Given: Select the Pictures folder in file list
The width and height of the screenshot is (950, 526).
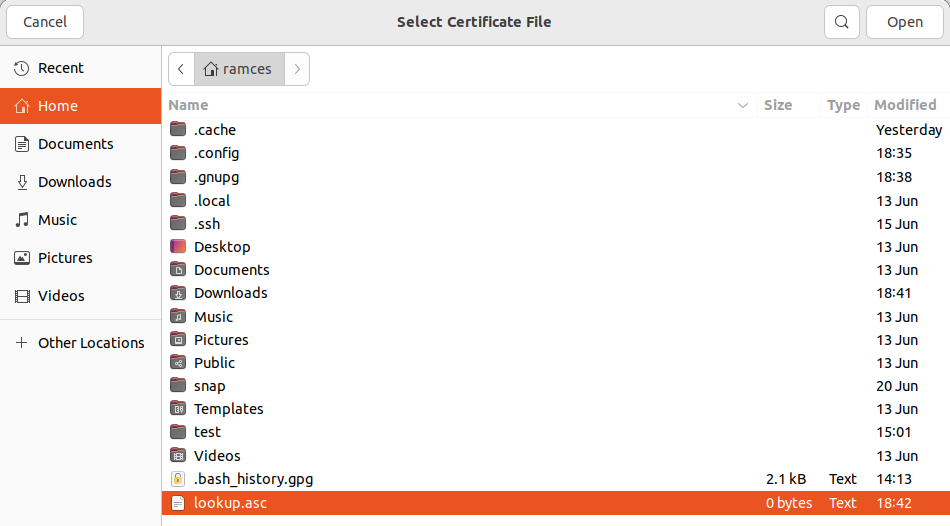Looking at the screenshot, I should (x=556, y=340).
